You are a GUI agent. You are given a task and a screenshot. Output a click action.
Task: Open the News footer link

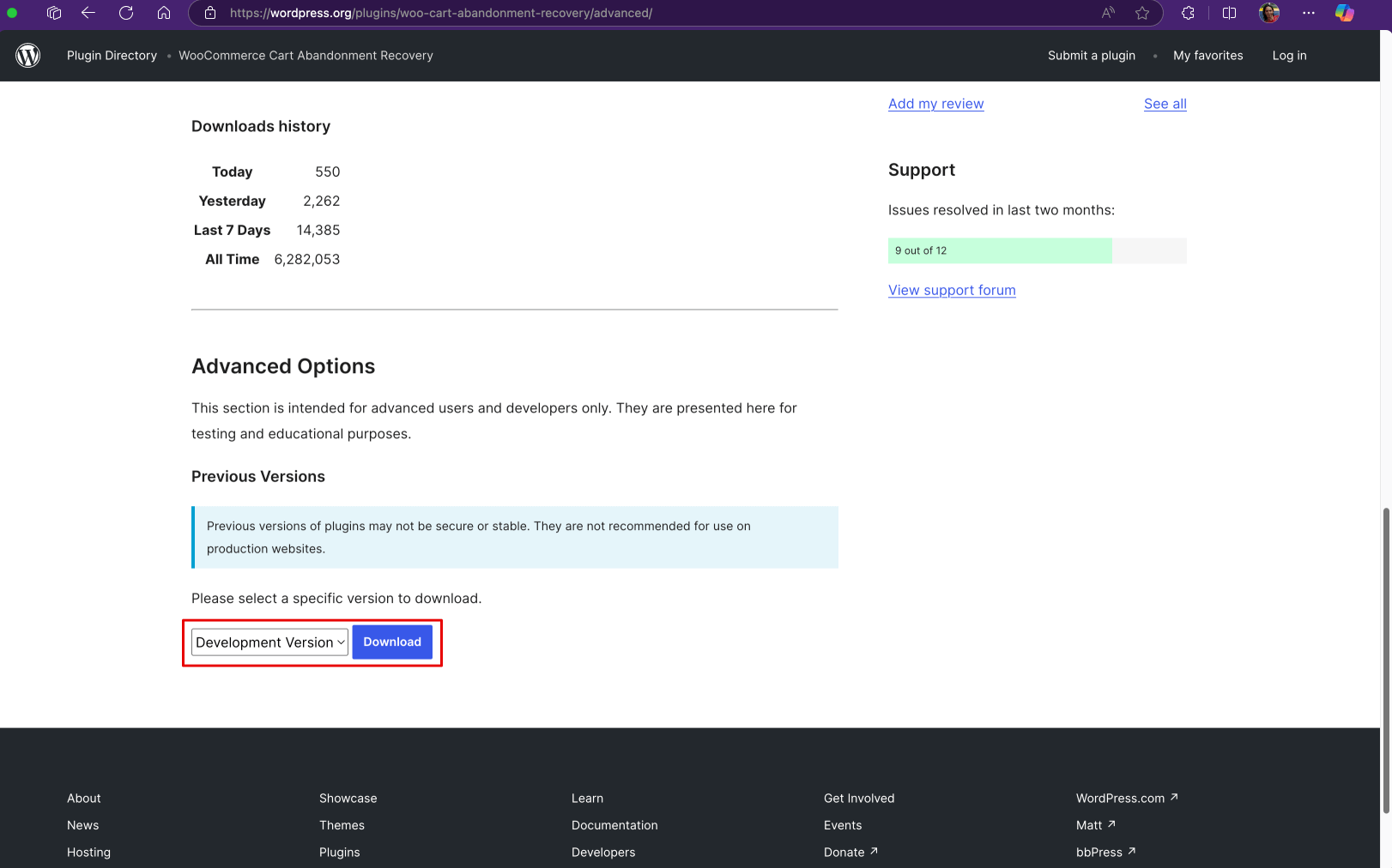(83, 825)
